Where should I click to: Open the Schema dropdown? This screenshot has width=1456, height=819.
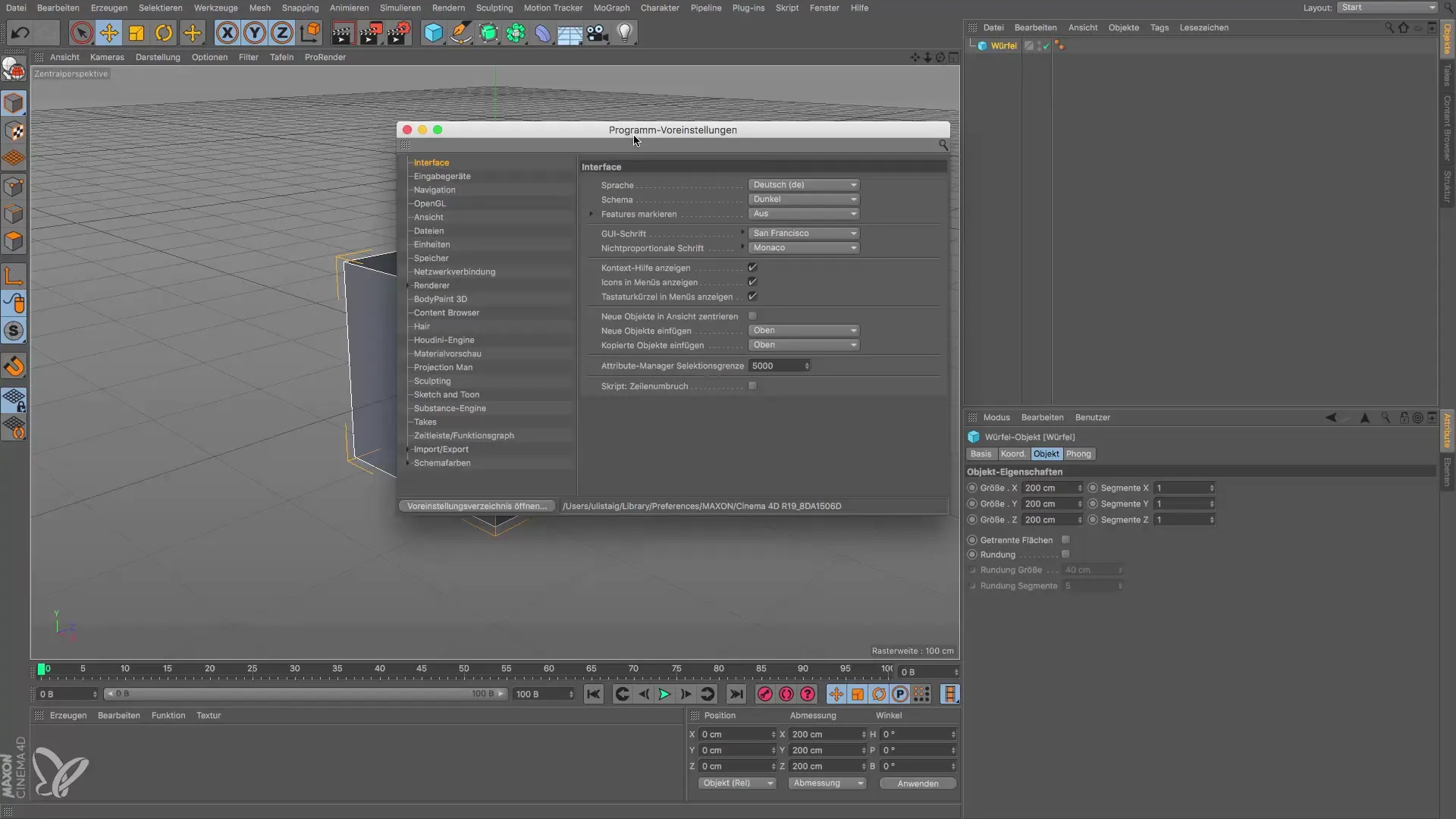[x=804, y=199]
